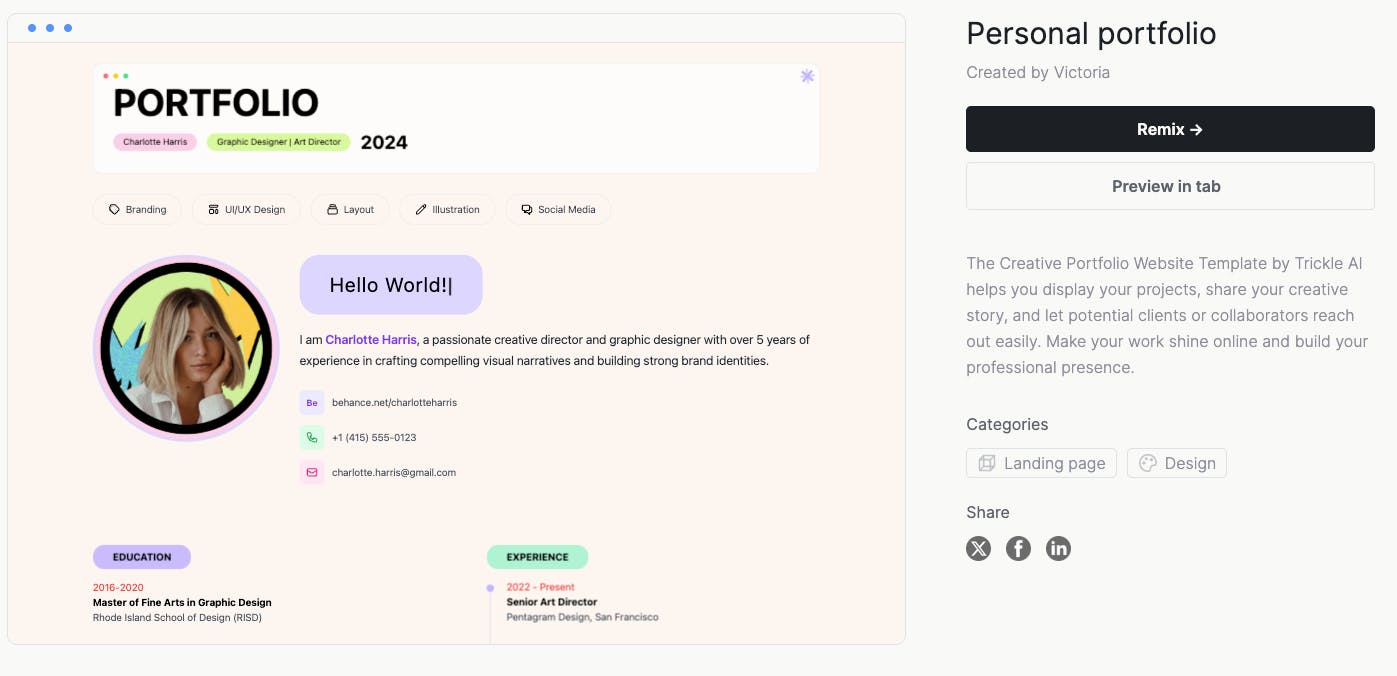Click the pink email envelope icon
The image size is (1397, 676).
(x=312, y=473)
